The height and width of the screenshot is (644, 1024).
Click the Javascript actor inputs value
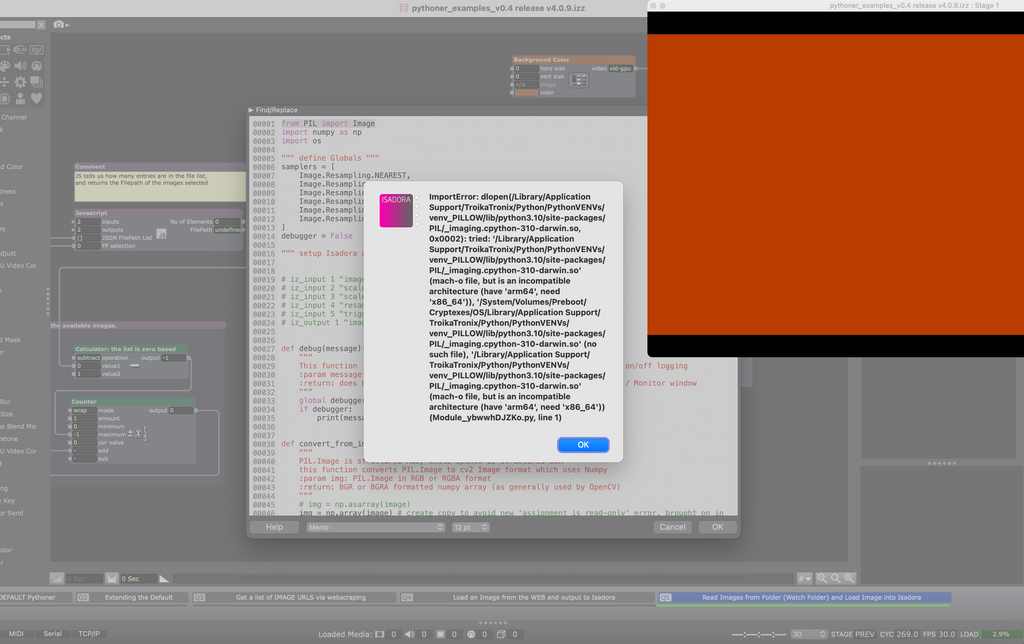[x=87, y=222]
